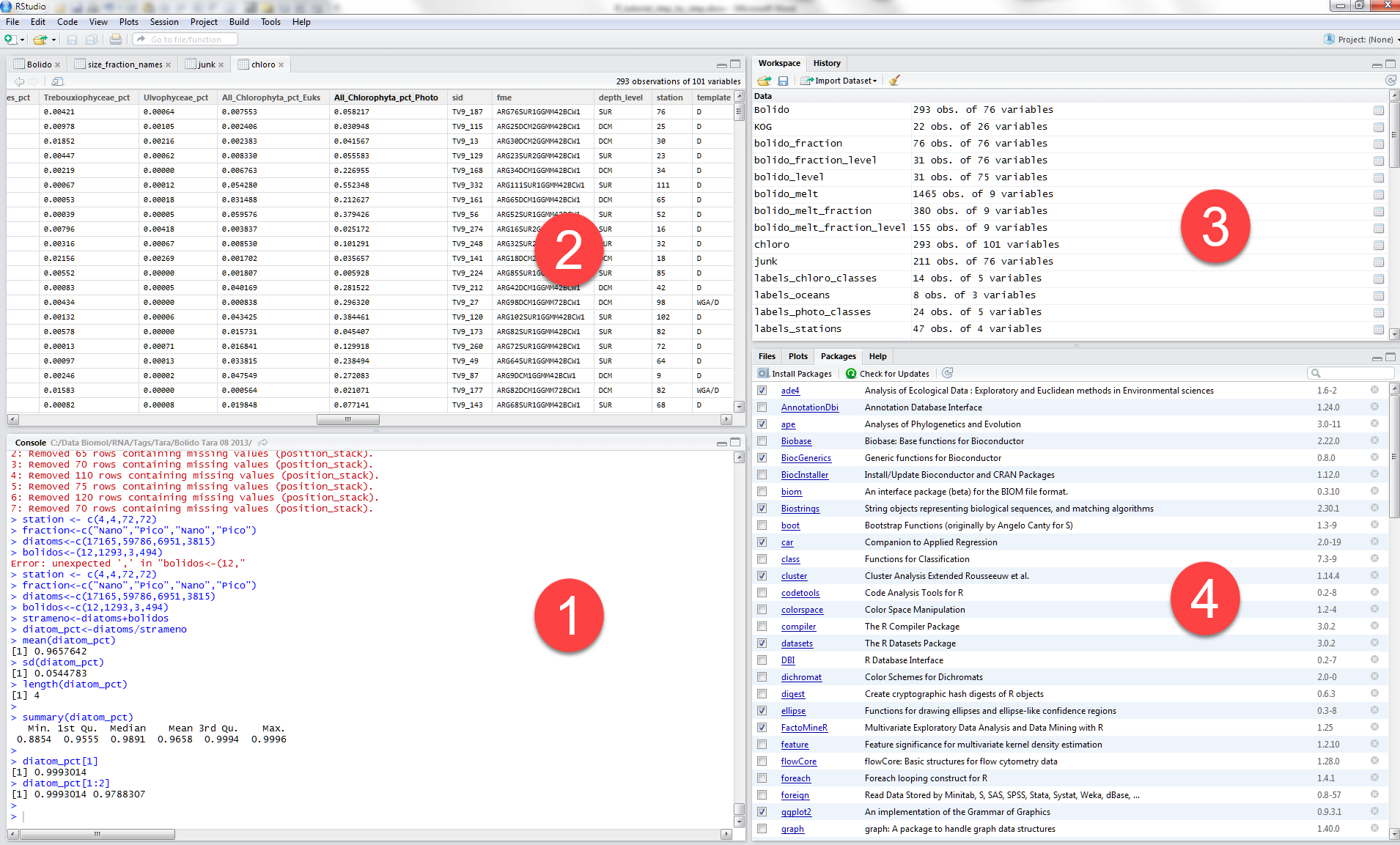The width and height of the screenshot is (1400, 845).
Task: Click the load workspace folder icon
Action: [x=764, y=81]
